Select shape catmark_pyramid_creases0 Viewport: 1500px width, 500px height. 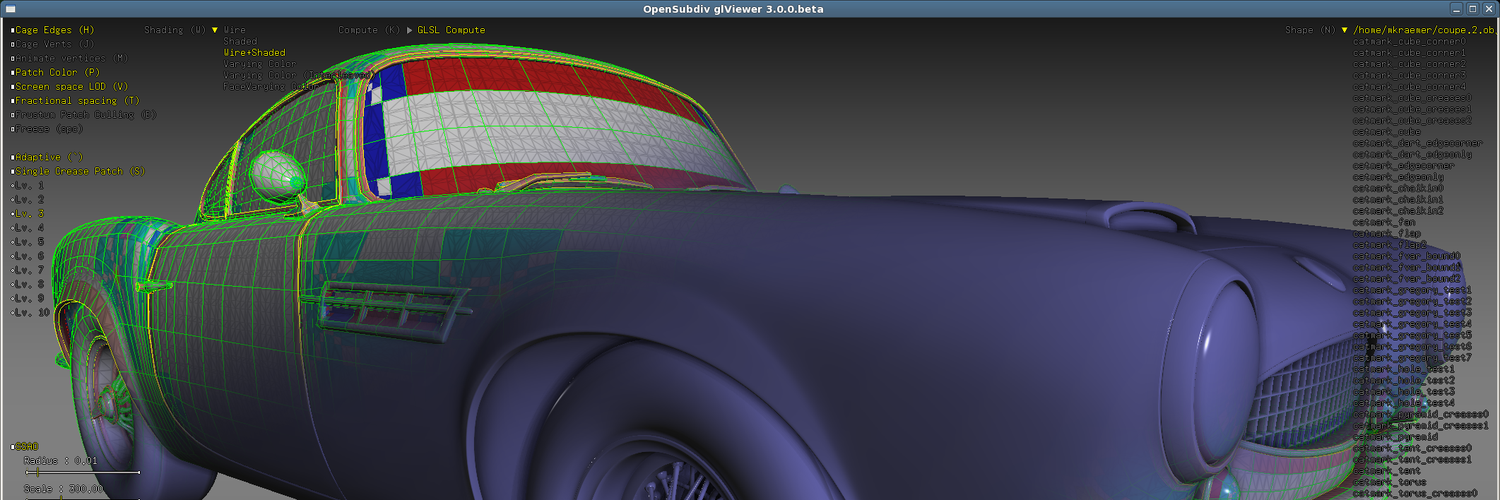(x=1421, y=413)
